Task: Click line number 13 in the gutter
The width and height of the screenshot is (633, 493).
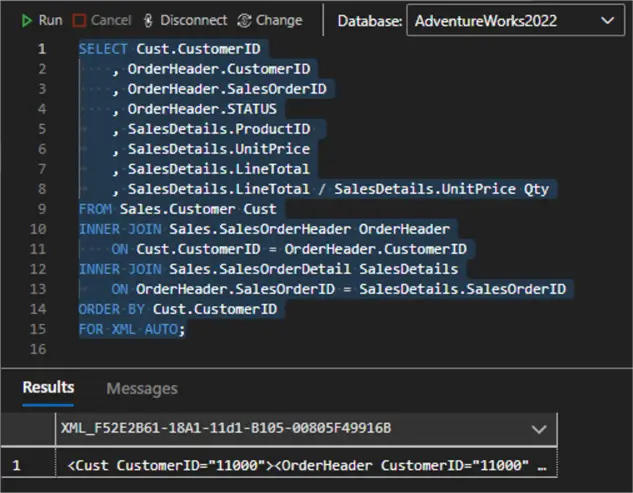Action: pyautogui.click(x=37, y=289)
